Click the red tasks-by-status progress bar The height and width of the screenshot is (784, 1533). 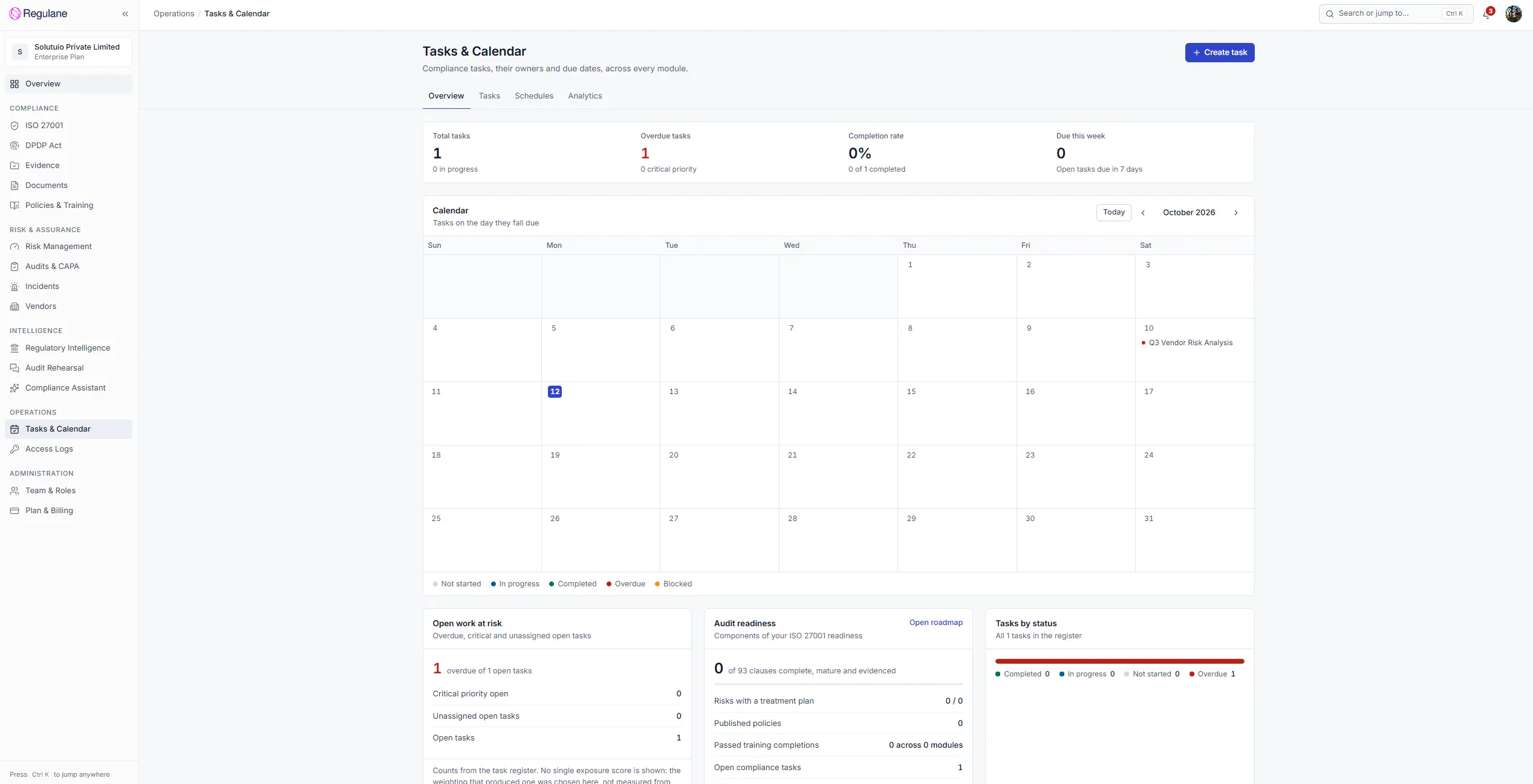pyautogui.click(x=1119, y=661)
